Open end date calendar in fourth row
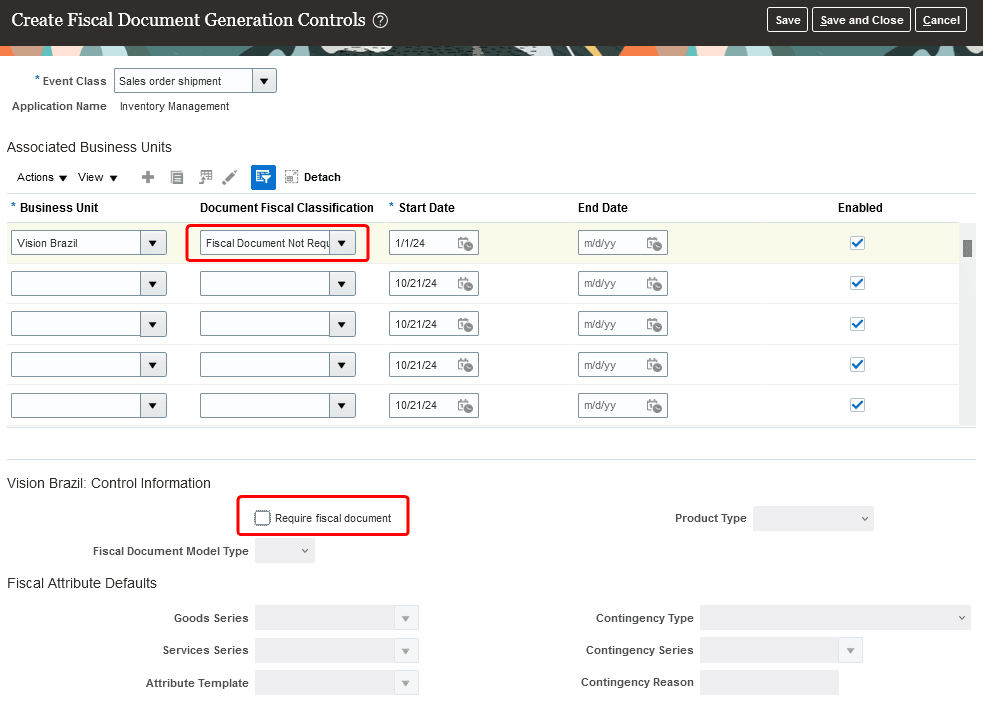Viewport: 983px width, 714px height. point(654,365)
